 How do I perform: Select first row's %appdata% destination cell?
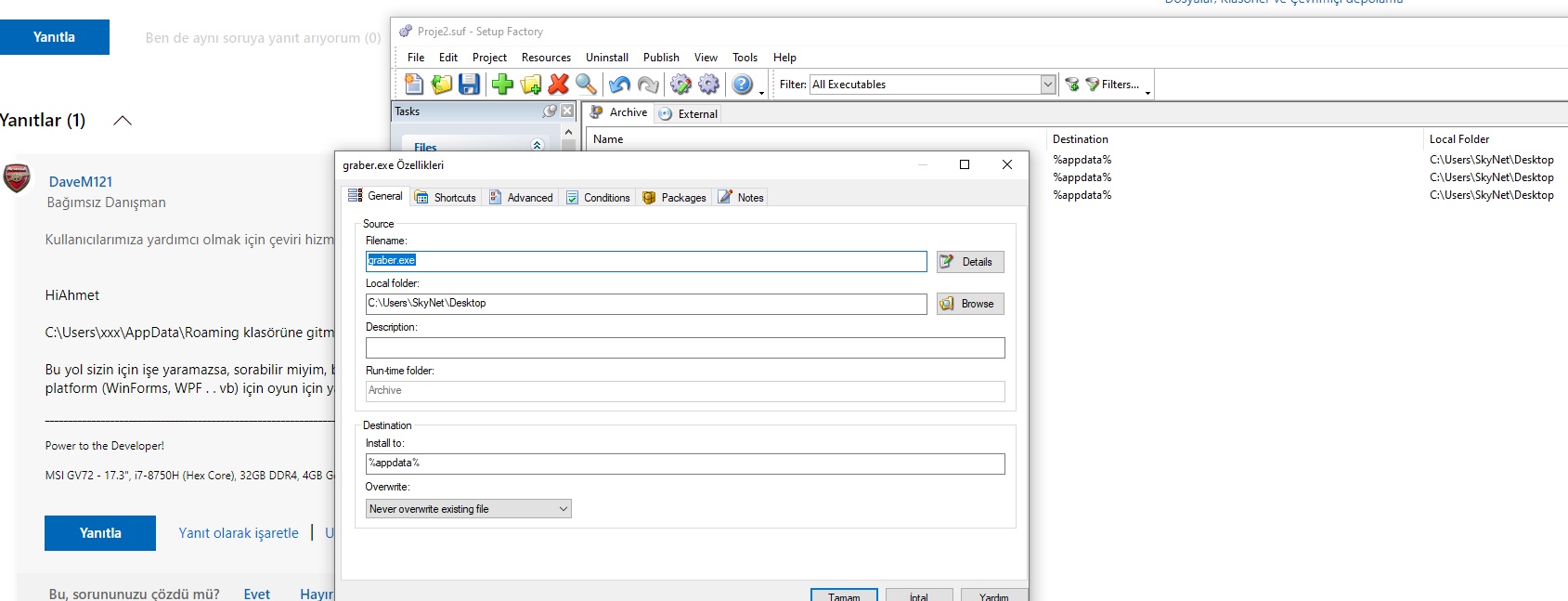1082,160
